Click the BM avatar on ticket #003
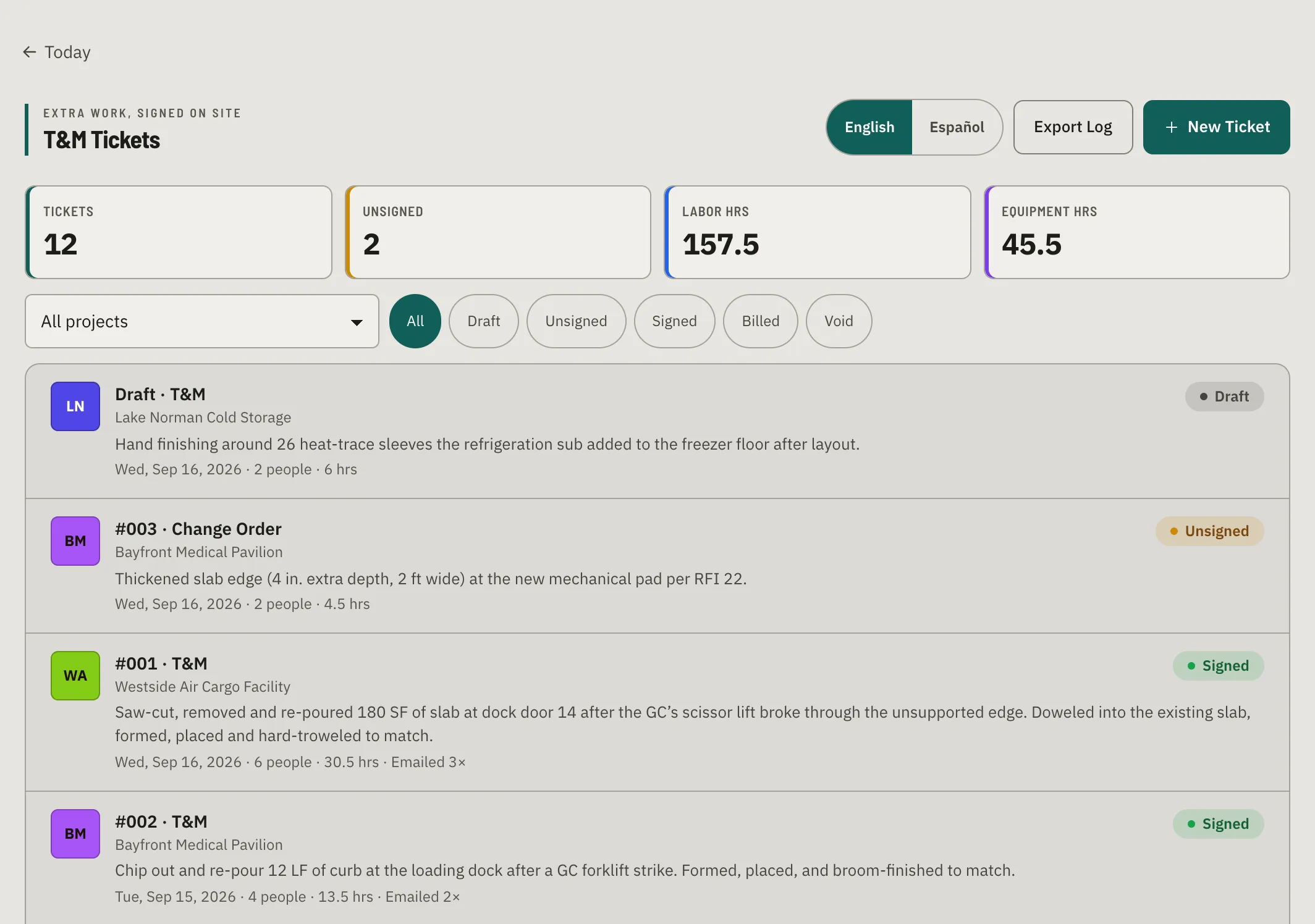The width and height of the screenshot is (1315, 924). 75,541
